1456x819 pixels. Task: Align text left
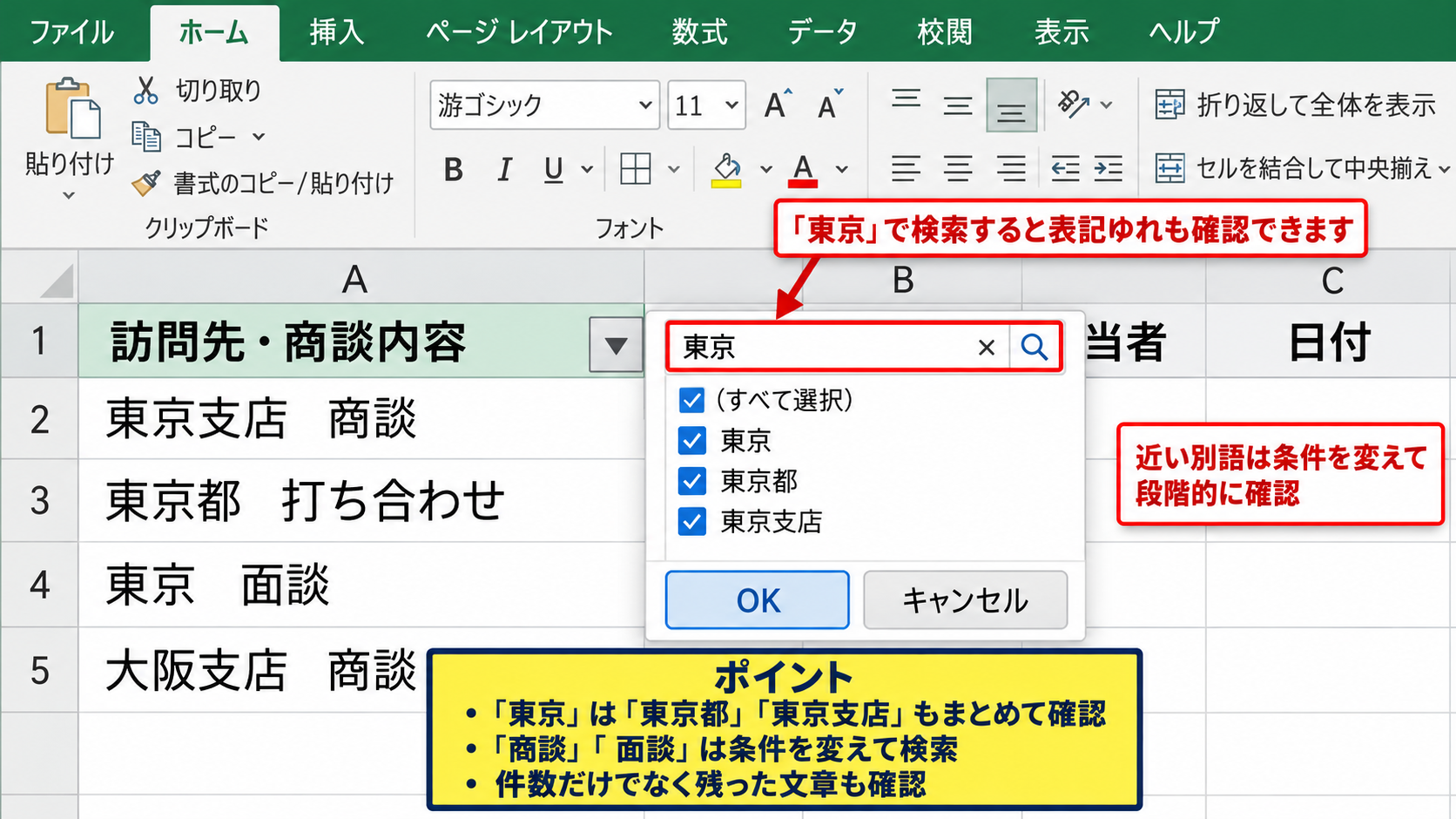tap(906, 168)
